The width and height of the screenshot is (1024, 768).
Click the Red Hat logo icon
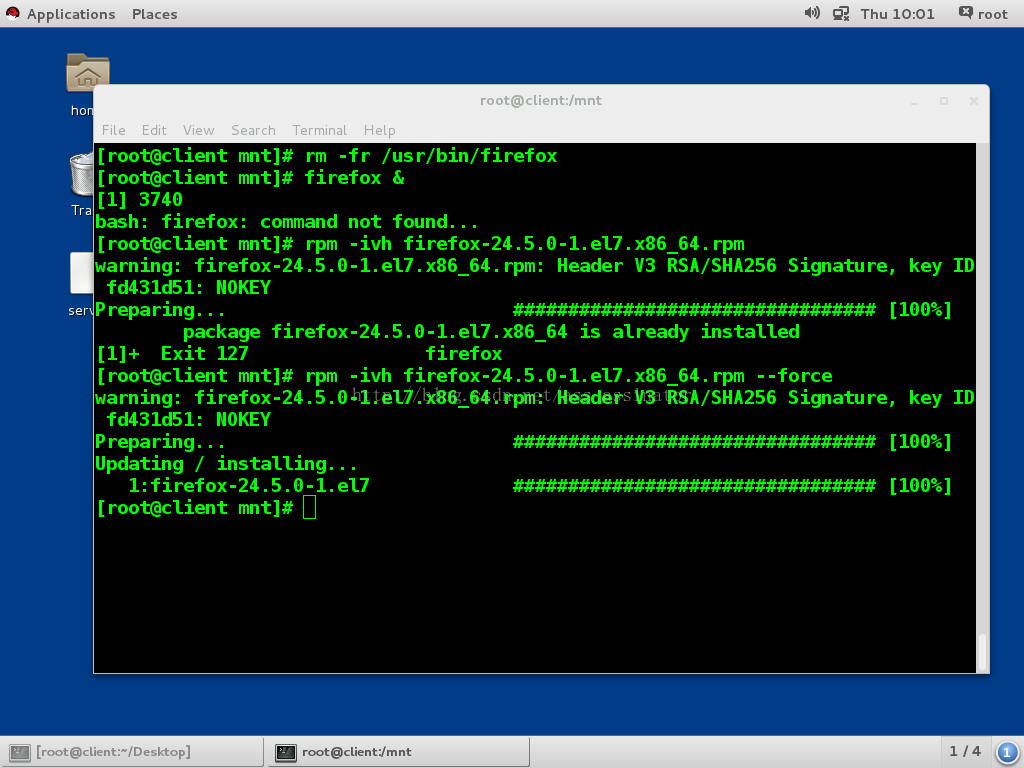coord(12,14)
